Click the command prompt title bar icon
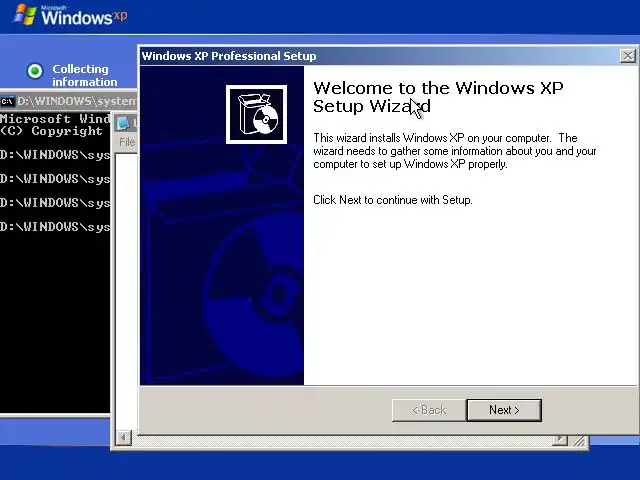Screen dimensions: 640x480 click(x=7, y=101)
